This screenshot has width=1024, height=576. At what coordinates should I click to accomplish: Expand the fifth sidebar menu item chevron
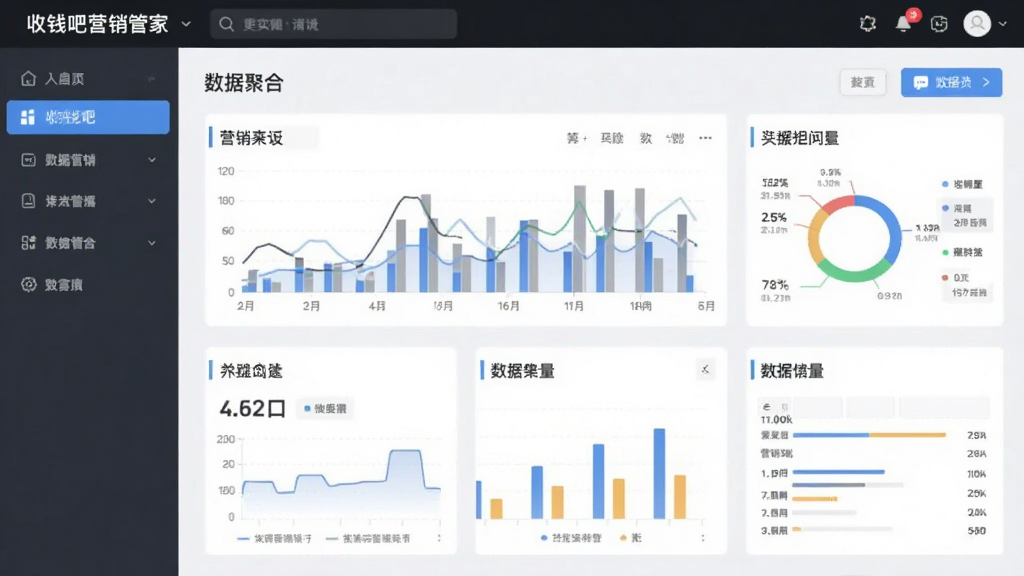pos(152,243)
